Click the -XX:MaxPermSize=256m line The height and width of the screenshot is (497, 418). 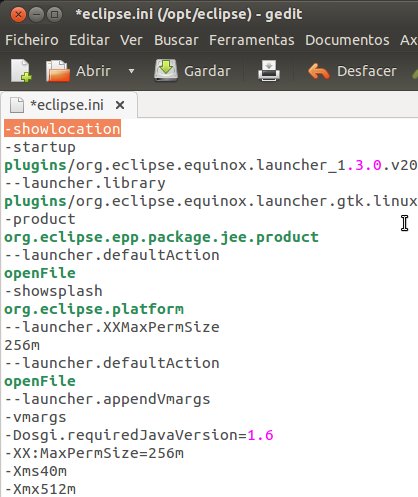tap(94, 453)
